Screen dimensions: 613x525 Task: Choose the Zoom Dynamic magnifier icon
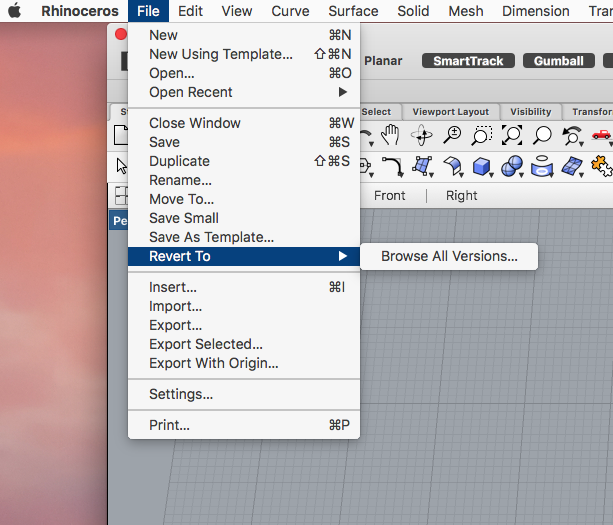452,135
